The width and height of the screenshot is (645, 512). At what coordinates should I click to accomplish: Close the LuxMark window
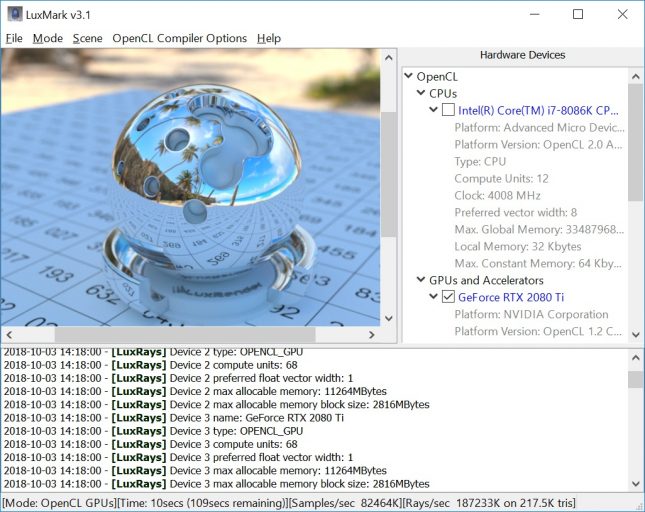click(x=622, y=14)
